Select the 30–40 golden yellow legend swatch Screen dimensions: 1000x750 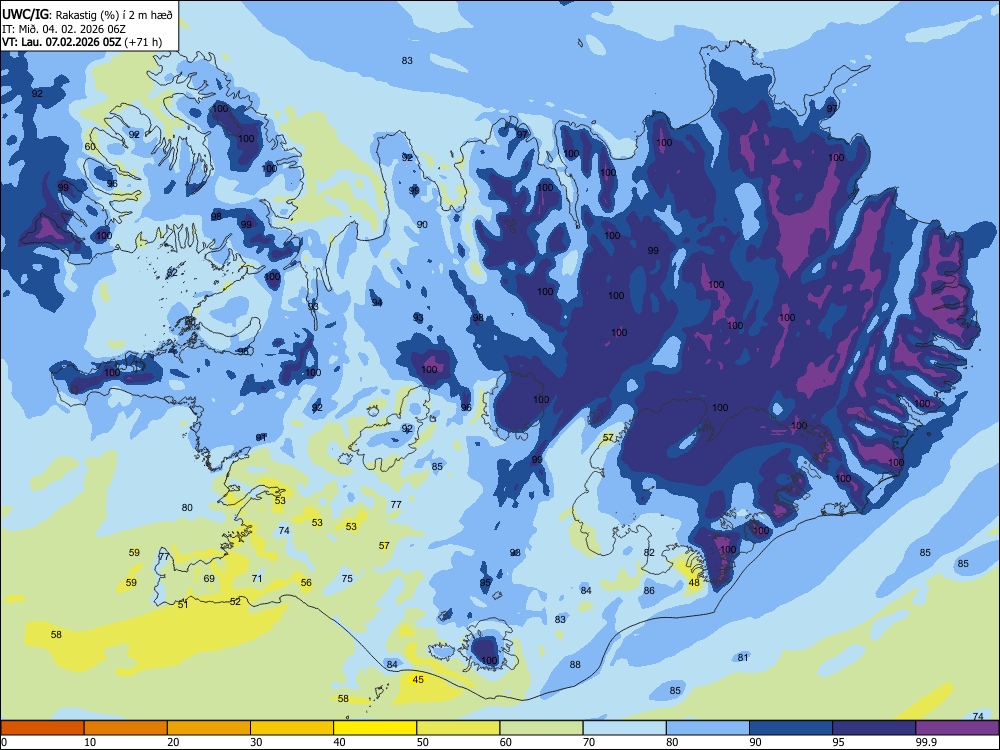point(292,728)
